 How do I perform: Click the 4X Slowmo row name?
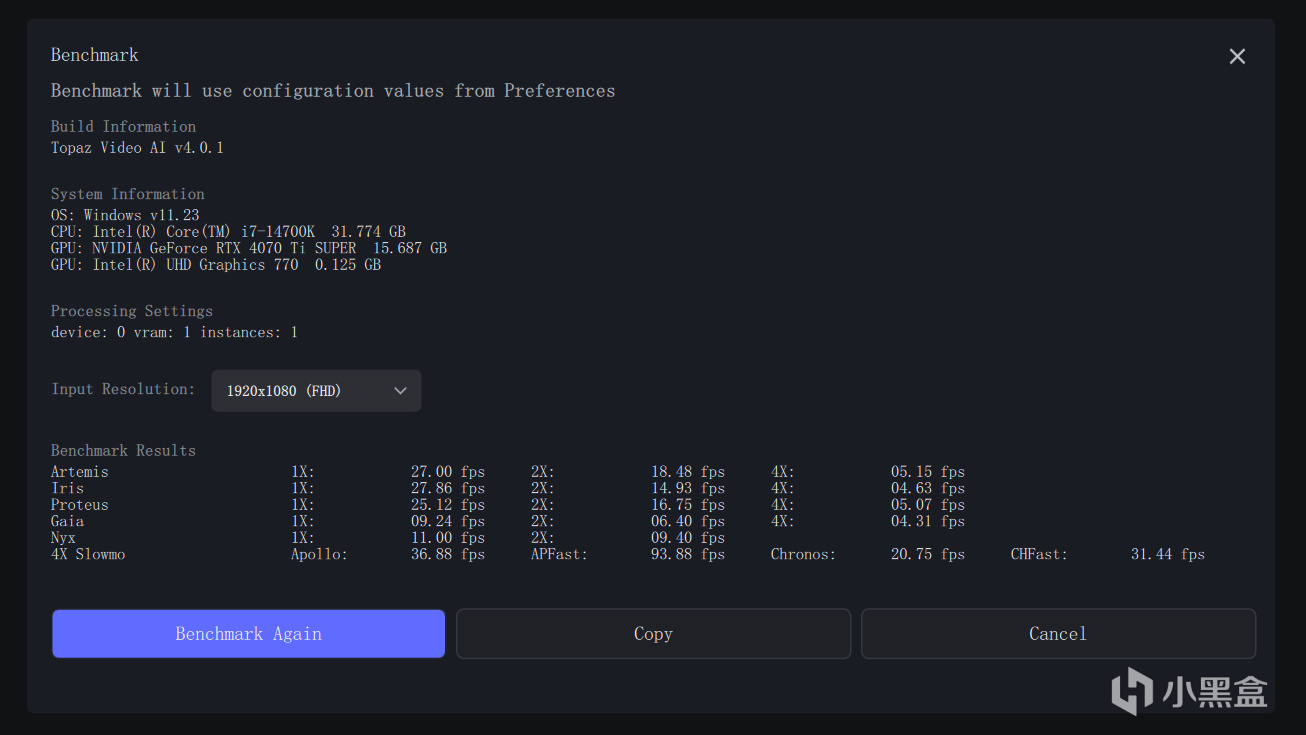coord(88,554)
